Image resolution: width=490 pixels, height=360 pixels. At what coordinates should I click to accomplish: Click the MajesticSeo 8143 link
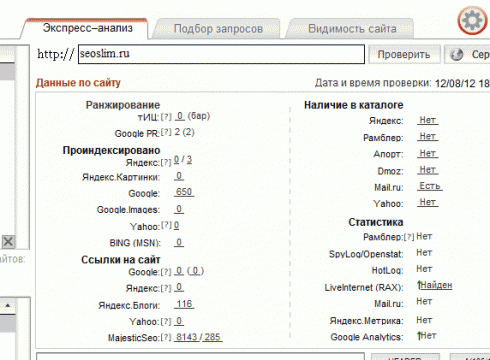pos(187,337)
